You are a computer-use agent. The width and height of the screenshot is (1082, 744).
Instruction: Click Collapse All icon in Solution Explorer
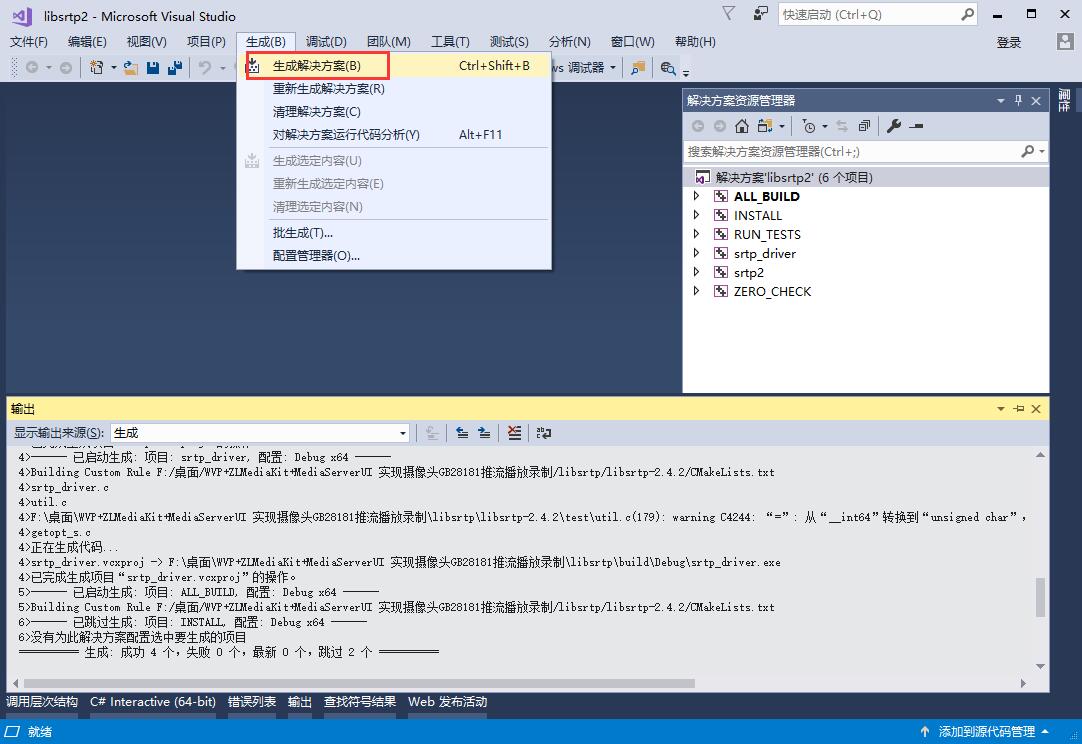pyautogui.click(x=864, y=126)
